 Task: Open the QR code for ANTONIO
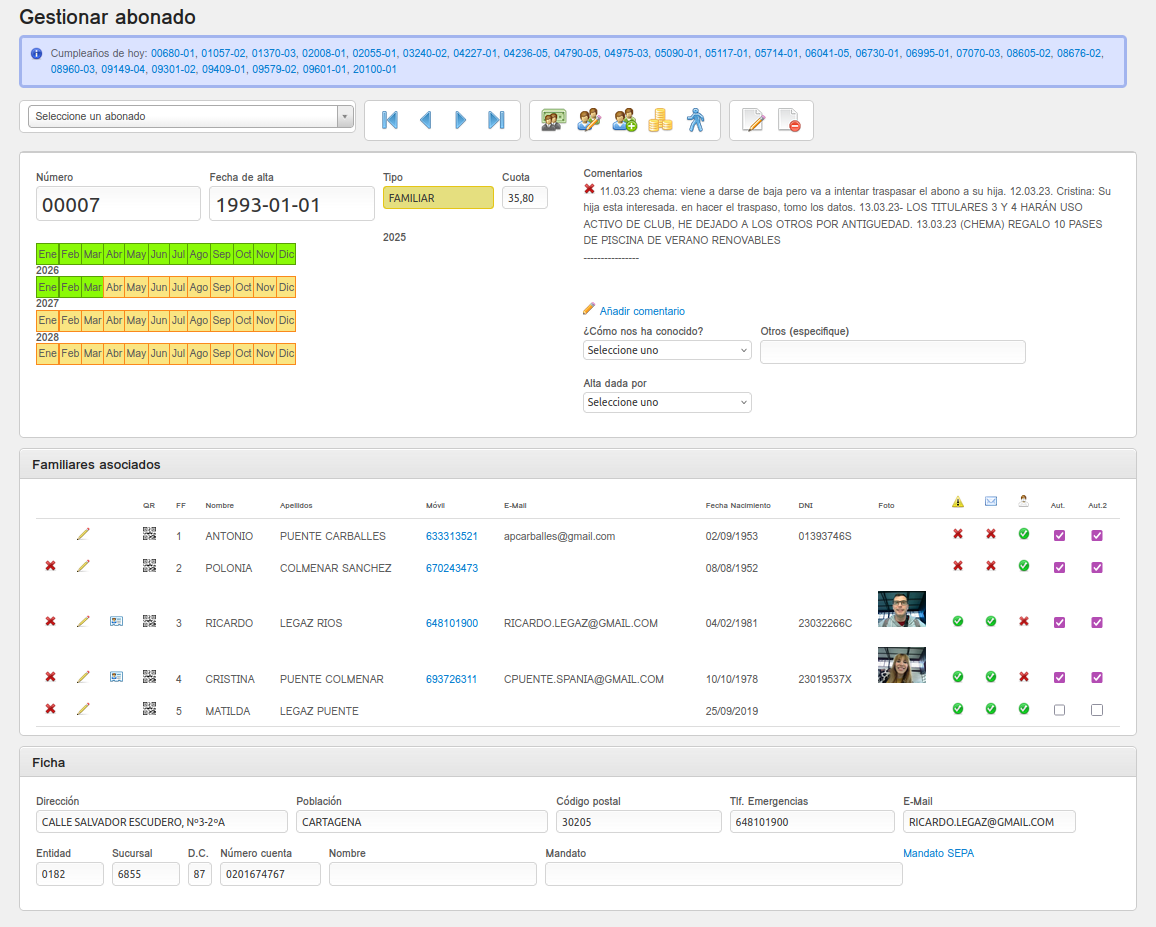tap(150, 535)
